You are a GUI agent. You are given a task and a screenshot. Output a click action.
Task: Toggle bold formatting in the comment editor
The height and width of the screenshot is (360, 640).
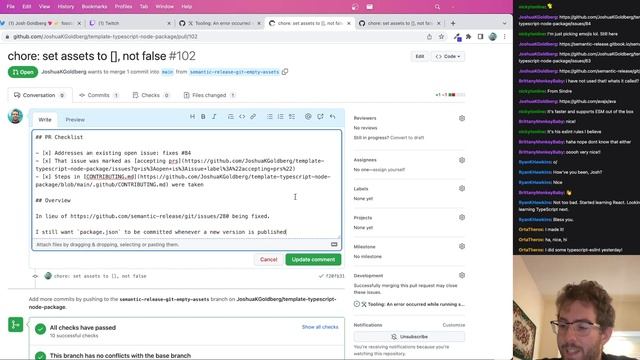tap(203, 117)
